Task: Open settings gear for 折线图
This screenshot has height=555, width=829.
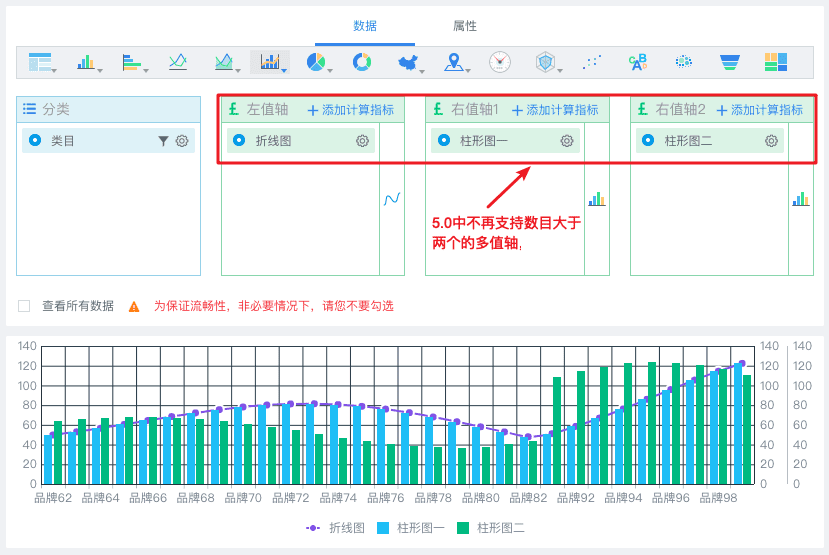Action: 362,141
